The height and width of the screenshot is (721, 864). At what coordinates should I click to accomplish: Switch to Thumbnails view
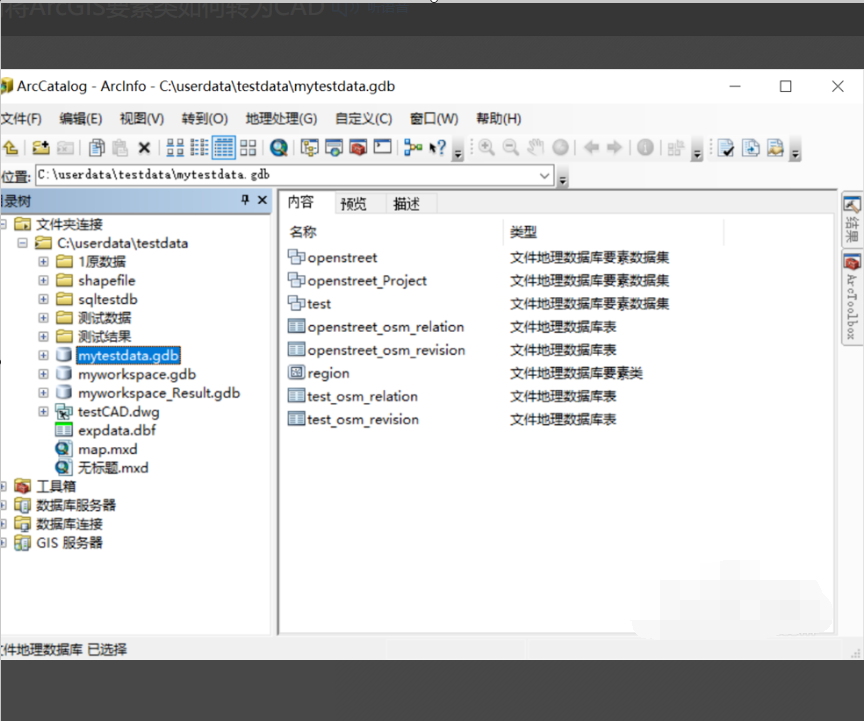248,148
